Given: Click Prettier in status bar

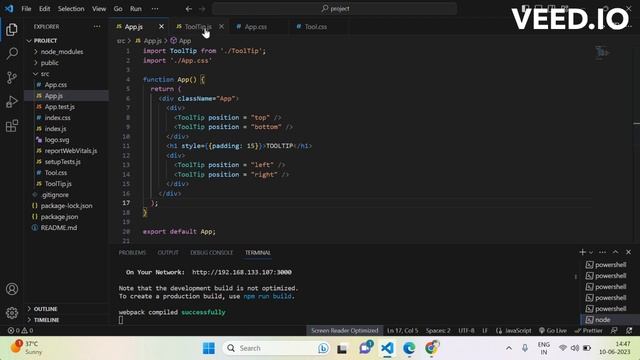Looking at the screenshot, I should (x=588, y=331).
